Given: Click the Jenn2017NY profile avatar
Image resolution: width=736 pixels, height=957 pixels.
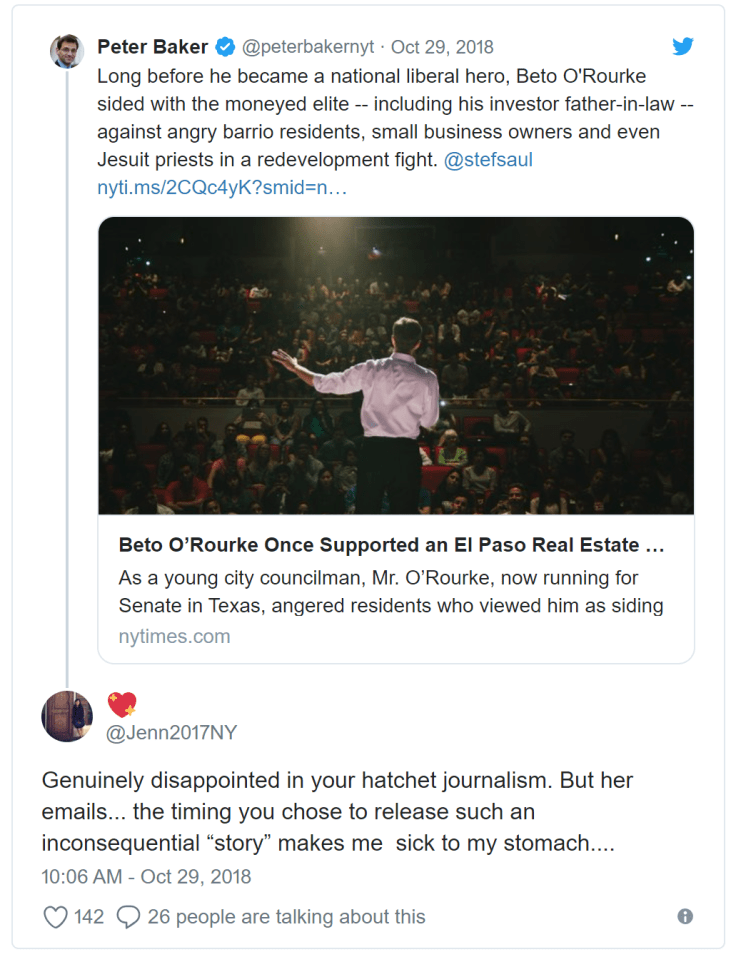Looking at the screenshot, I should point(67,716).
